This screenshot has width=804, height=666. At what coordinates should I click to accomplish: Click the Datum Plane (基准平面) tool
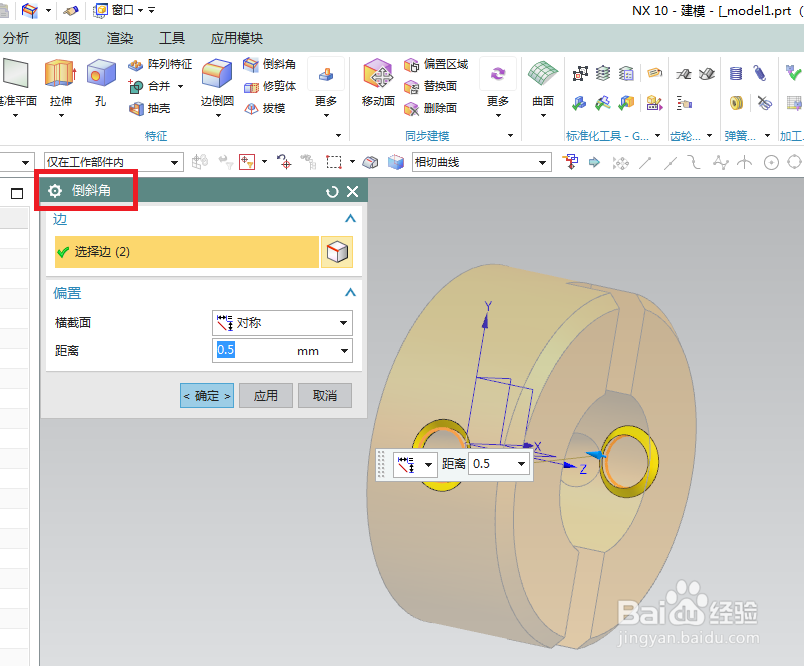point(15,82)
